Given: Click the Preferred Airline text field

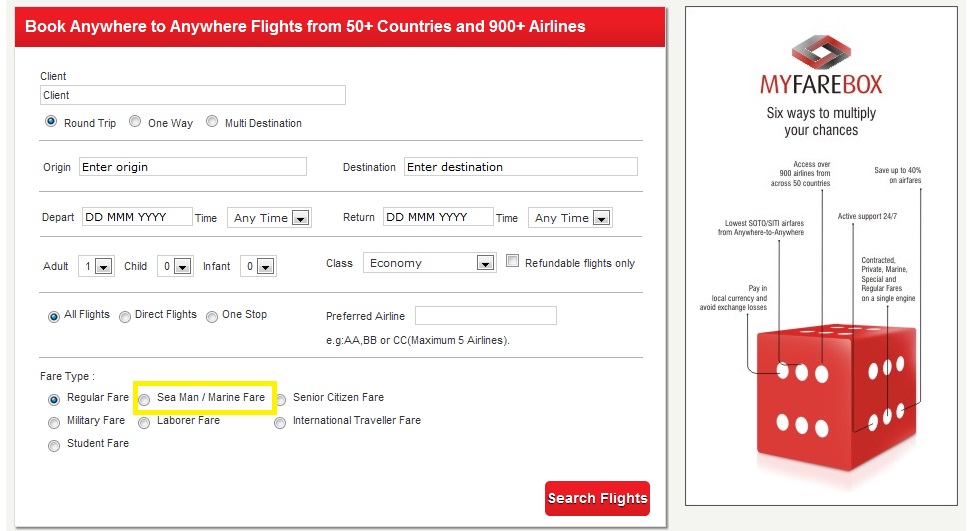Looking at the screenshot, I should click(485, 316).
